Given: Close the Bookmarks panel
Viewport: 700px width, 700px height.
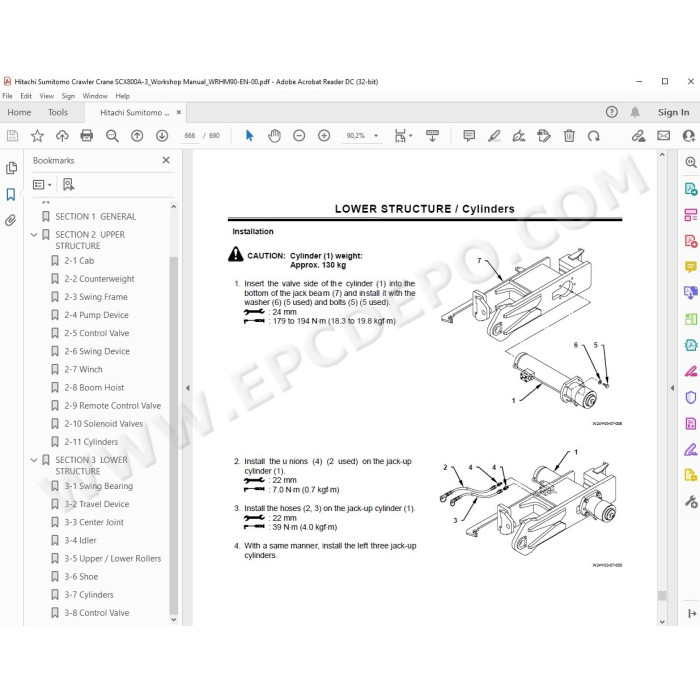Looking at the screenshot, I should tap(166, 160).
